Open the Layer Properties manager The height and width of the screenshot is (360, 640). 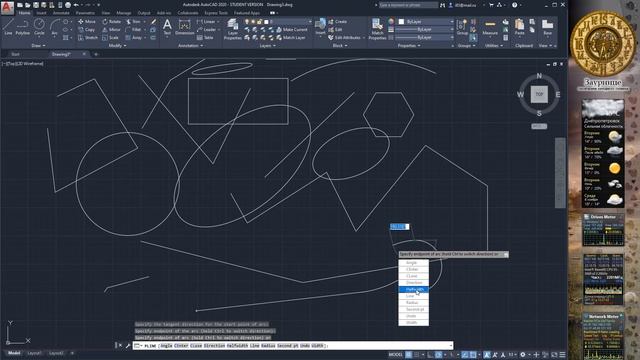coord(233,29)
